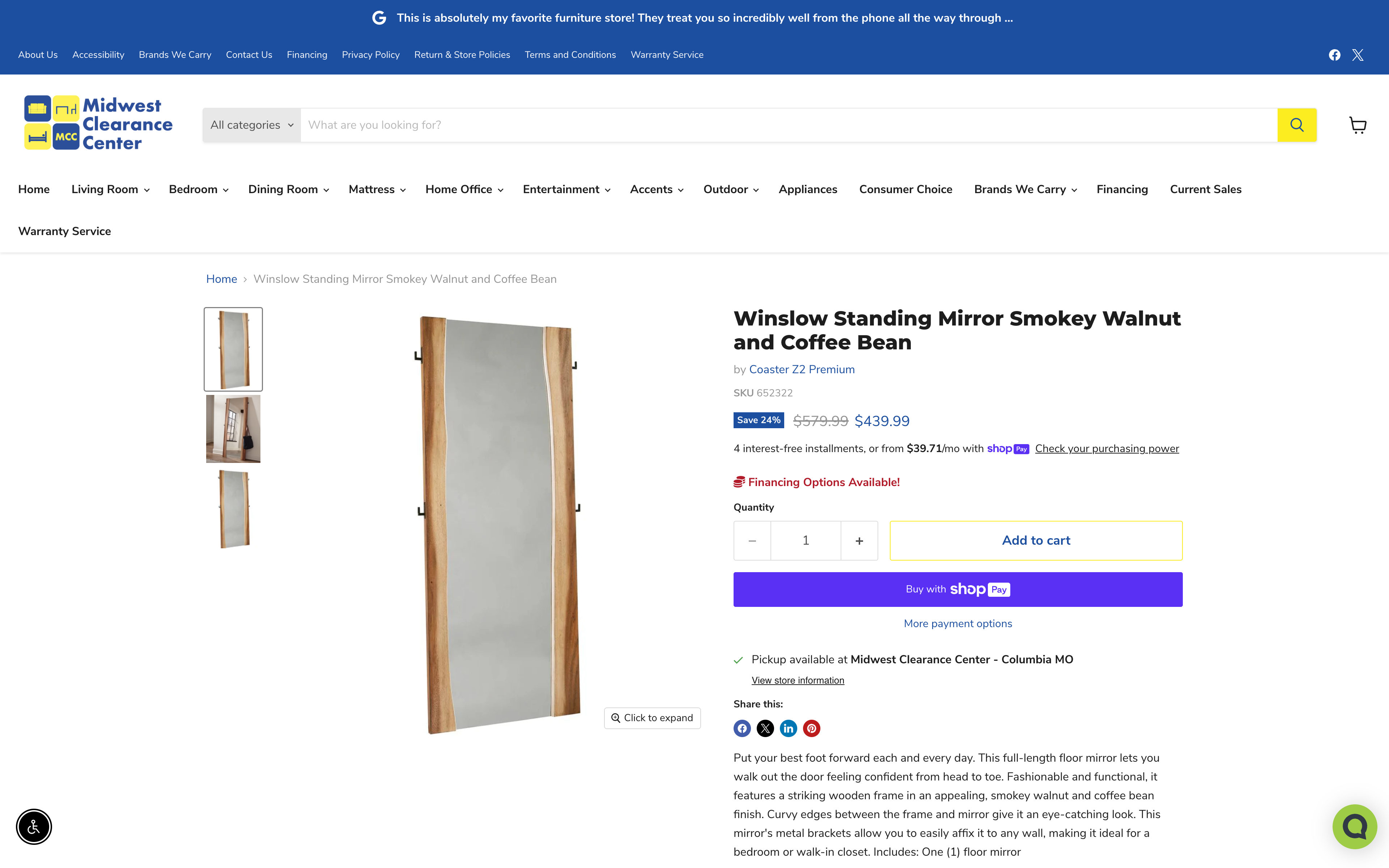This screenshot has height=868, width=1389.
Task: Share product on Facebook below Share this
Action: [742, 728]
